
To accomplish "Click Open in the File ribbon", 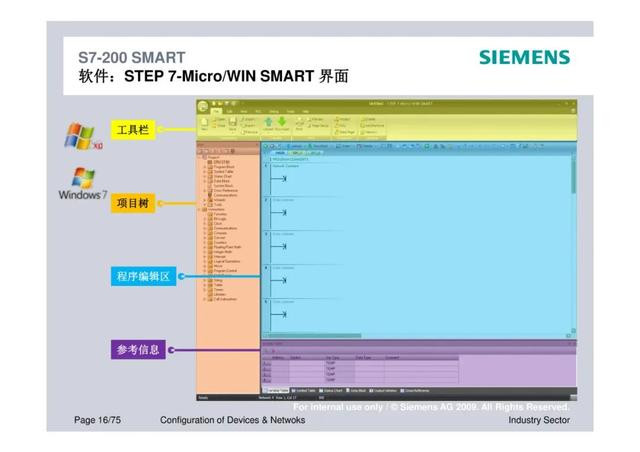I will (x=220, y=119).
